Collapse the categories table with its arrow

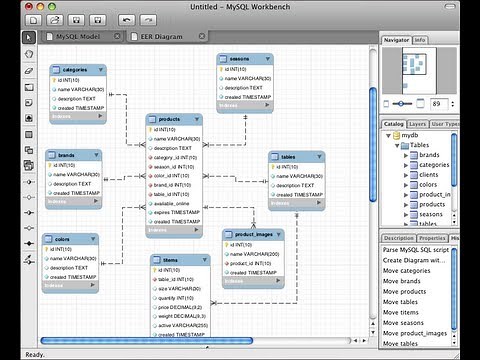click(101, 70)
